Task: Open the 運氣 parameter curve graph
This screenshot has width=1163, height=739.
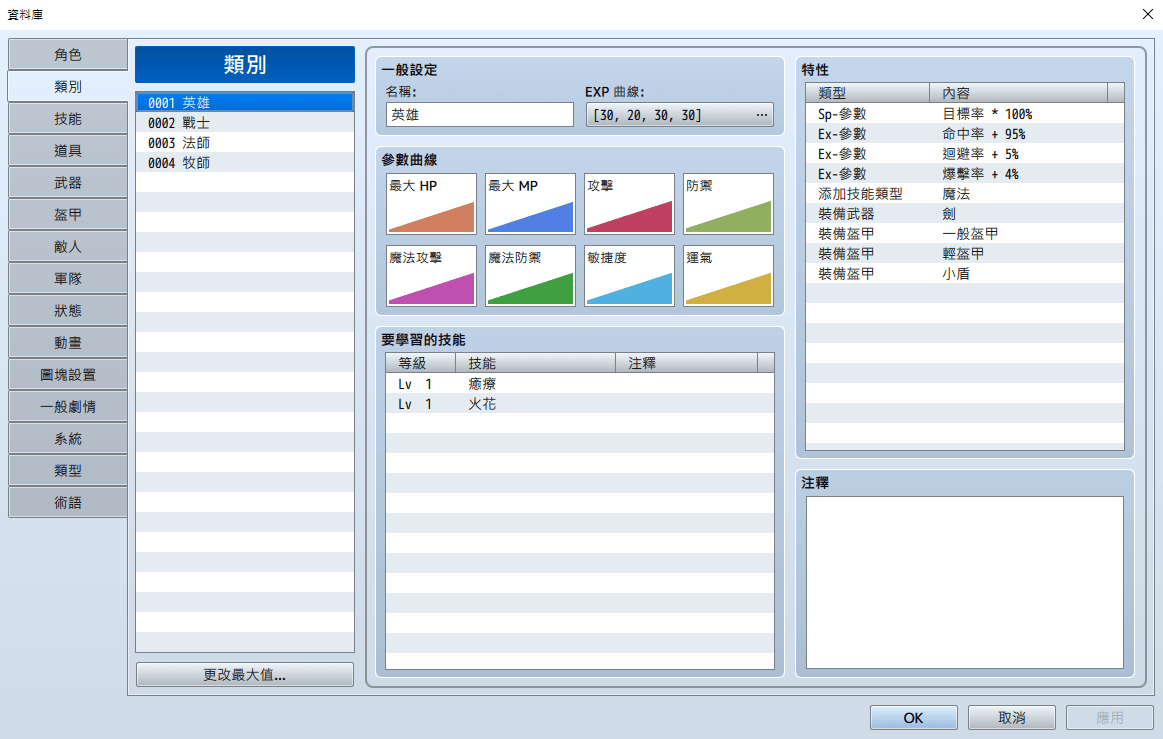Action: [x=728, y=276]
